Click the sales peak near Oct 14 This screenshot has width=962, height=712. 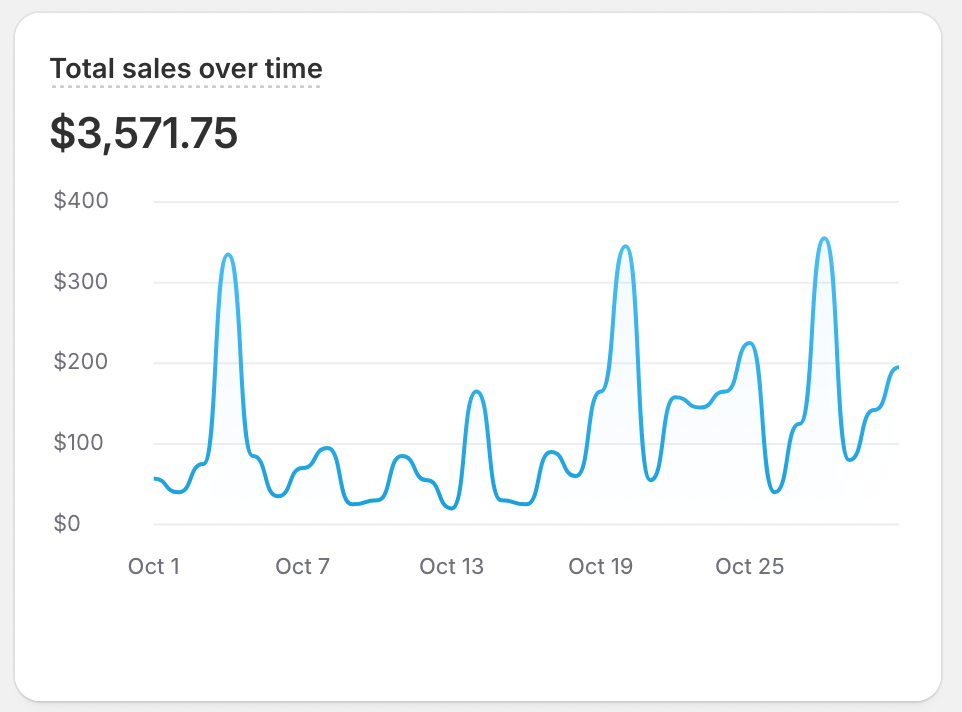pyautogui.click(x=476, y=392)
